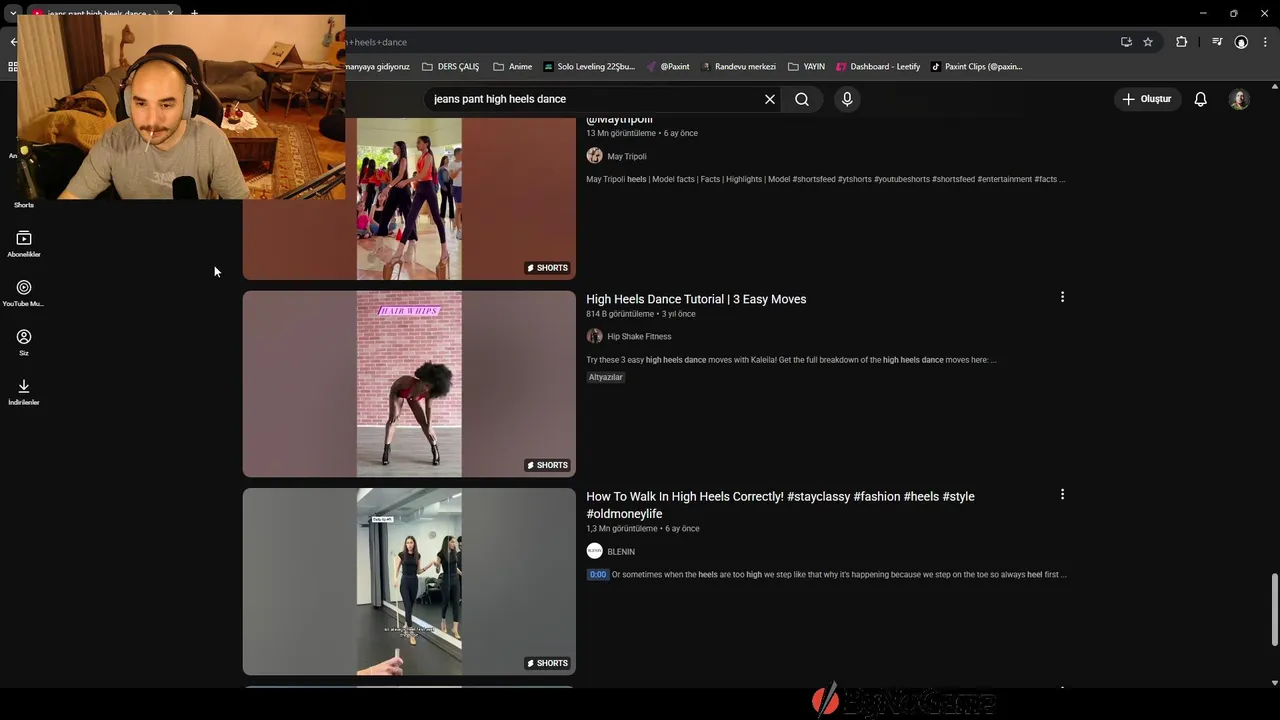Screen dimensions: 1280x720
Task: Click May Tripoli channel avatar
Action: click(594, 156)
